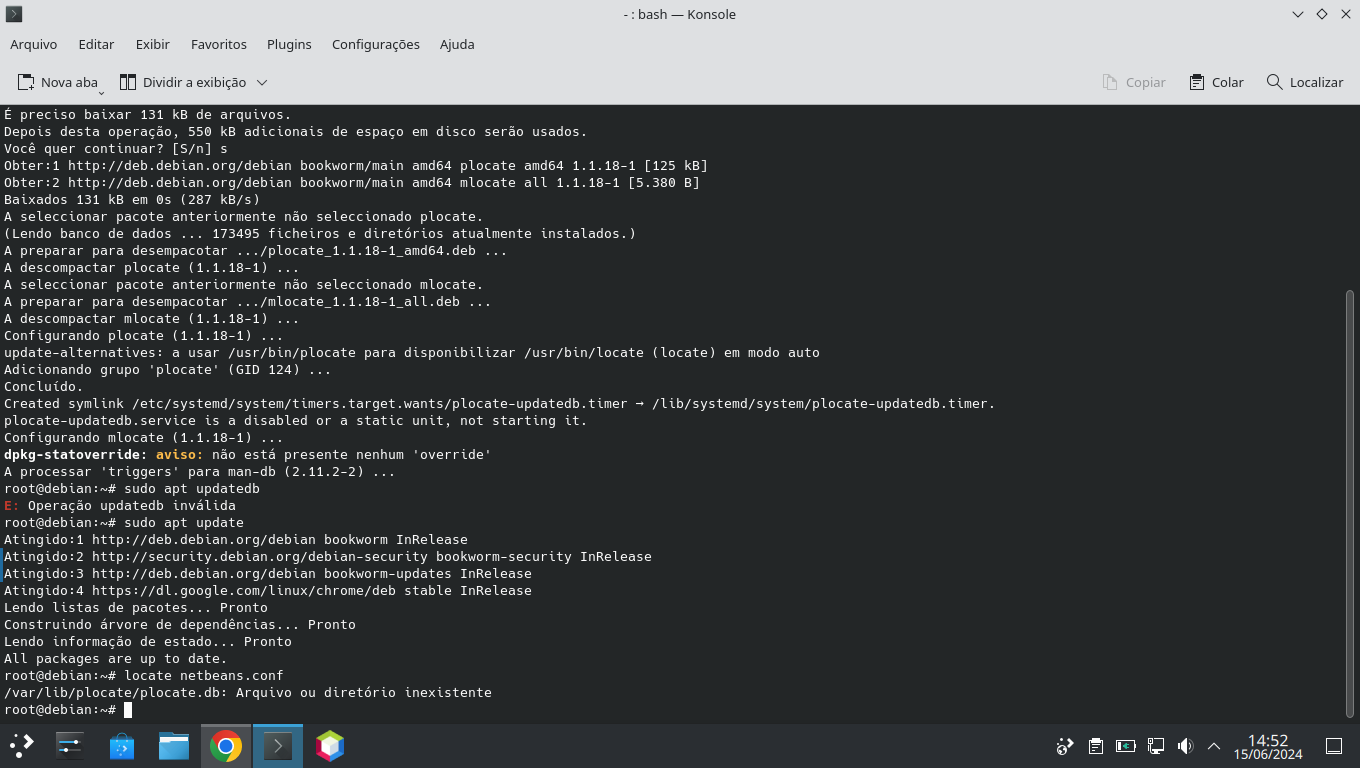Click the system updates tray icon
1360x768 pixels.
(x=1065, y=746)
